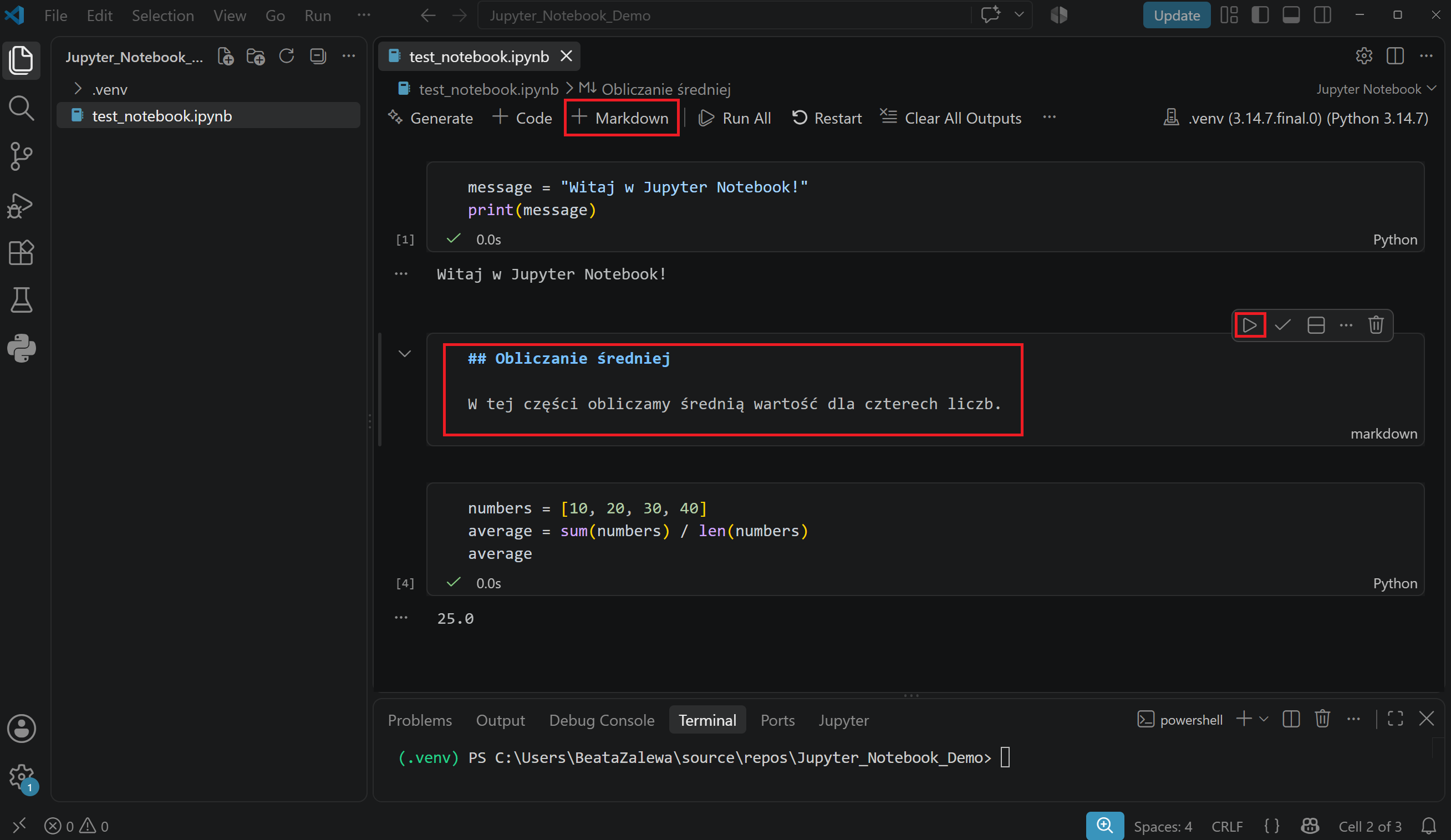
Task: Open notebook settings gear icon
Action: click(1363, 57)
